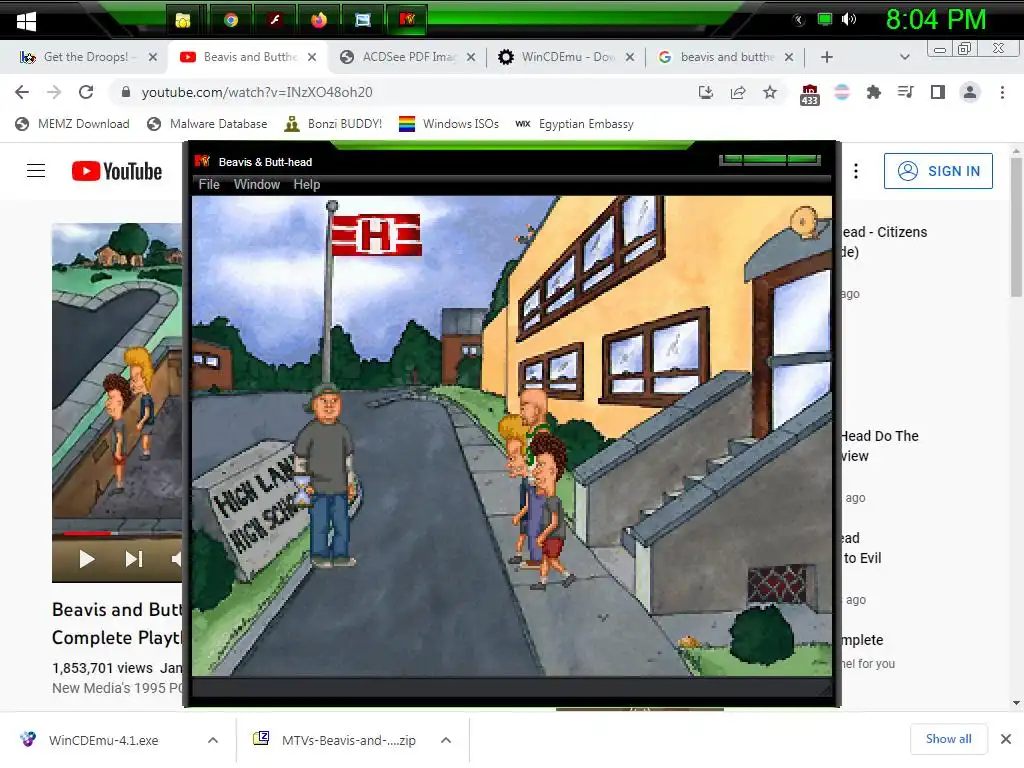This screenshot has height=768, width=1024.
Task: Open the MTVs-Beavis-and zip download
Action: (x=348, y=740)
